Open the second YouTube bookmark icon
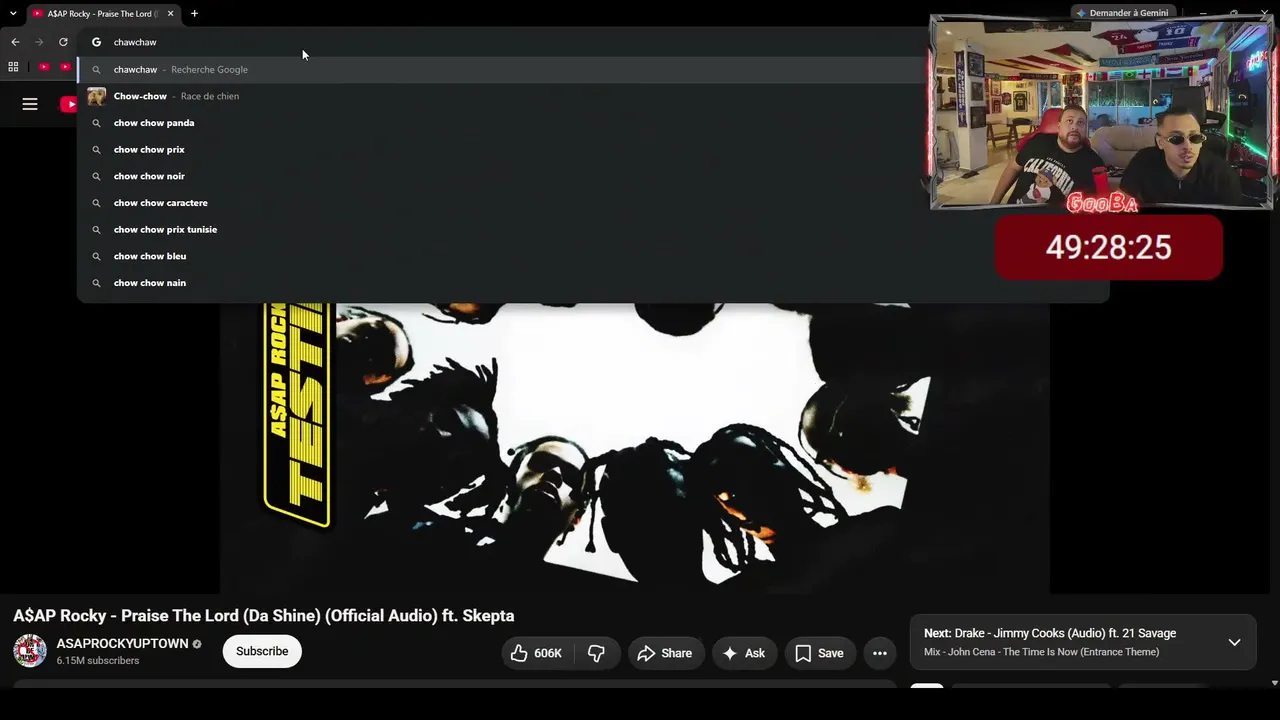Screen dimensions: 1280x720 pyautogui.click(x=65, y=67)
